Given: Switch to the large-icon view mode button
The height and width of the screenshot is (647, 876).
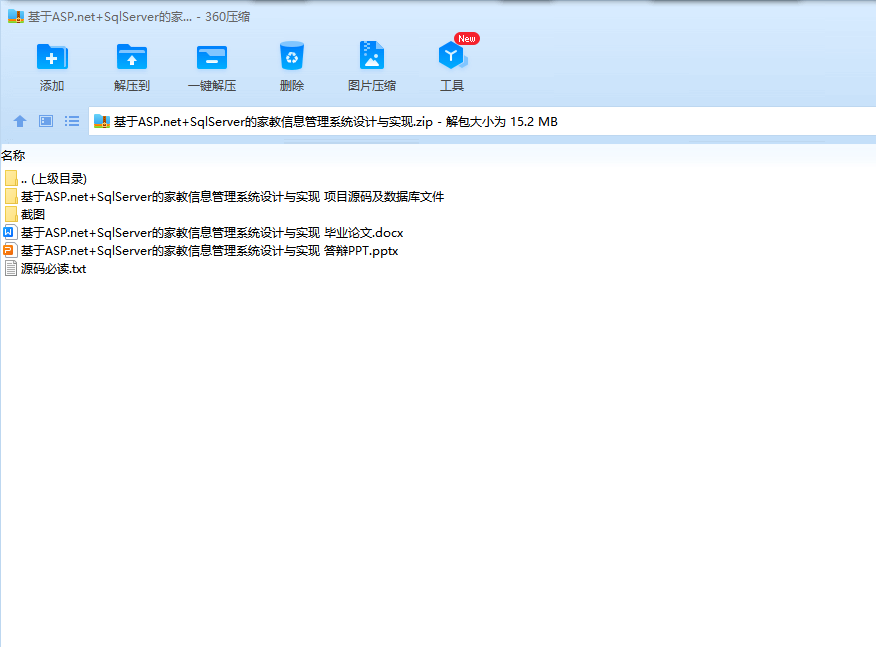Looking at the screenshot, I should pyautogui.click(x=46, y=121).
